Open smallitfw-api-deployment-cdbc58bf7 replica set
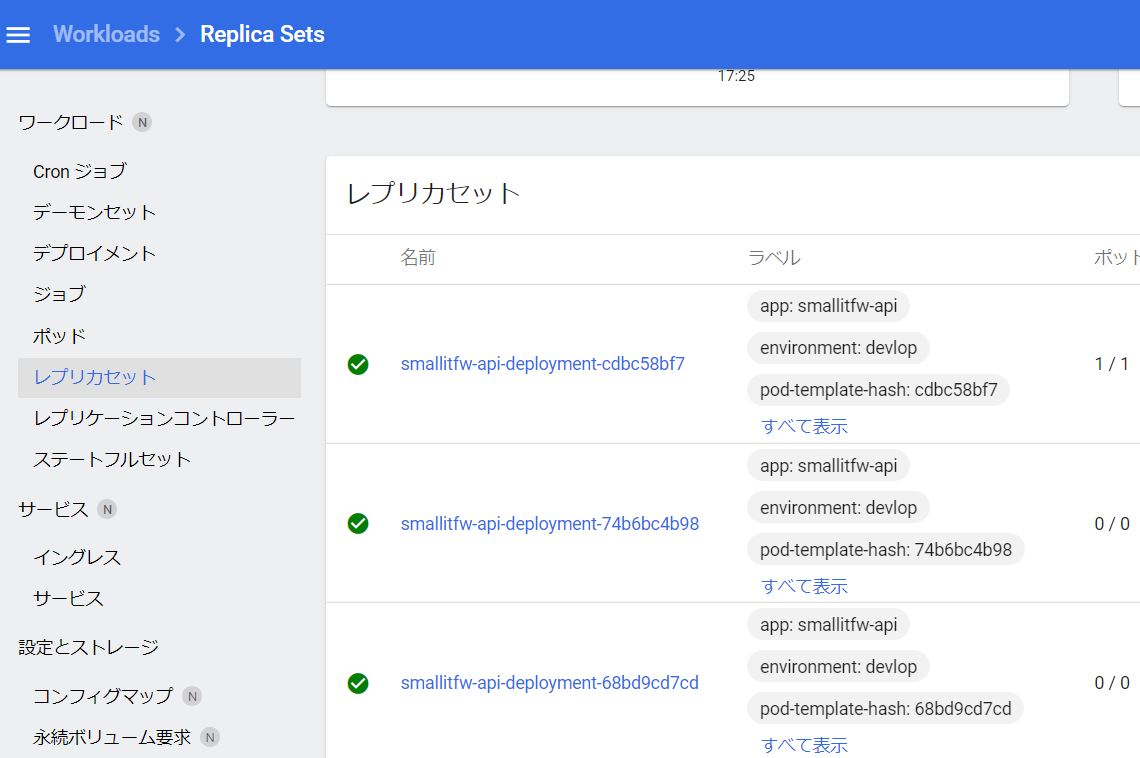Screen dimensions: 1140x758 point(542,364)
